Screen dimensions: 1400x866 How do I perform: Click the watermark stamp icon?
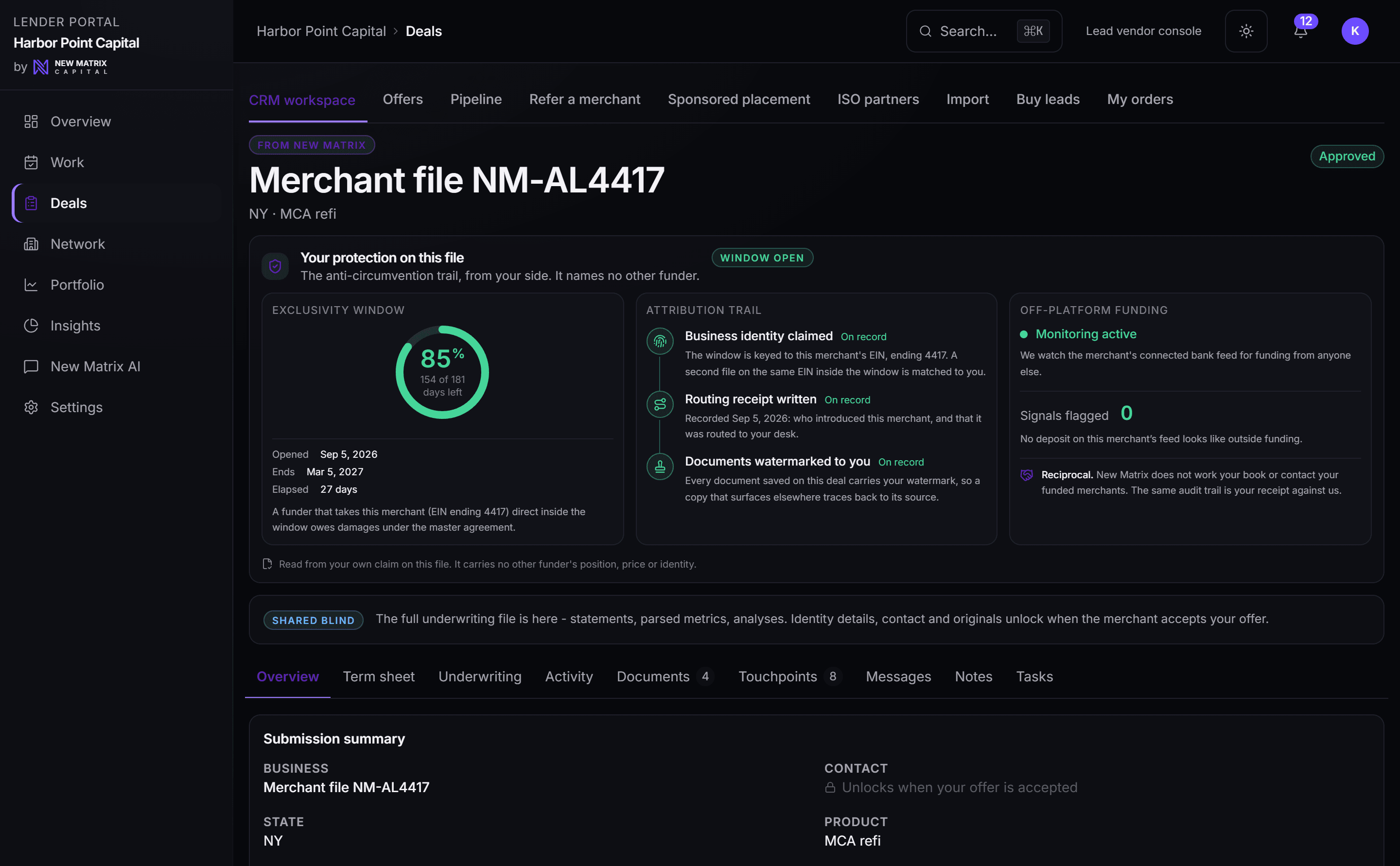[660, 467]
